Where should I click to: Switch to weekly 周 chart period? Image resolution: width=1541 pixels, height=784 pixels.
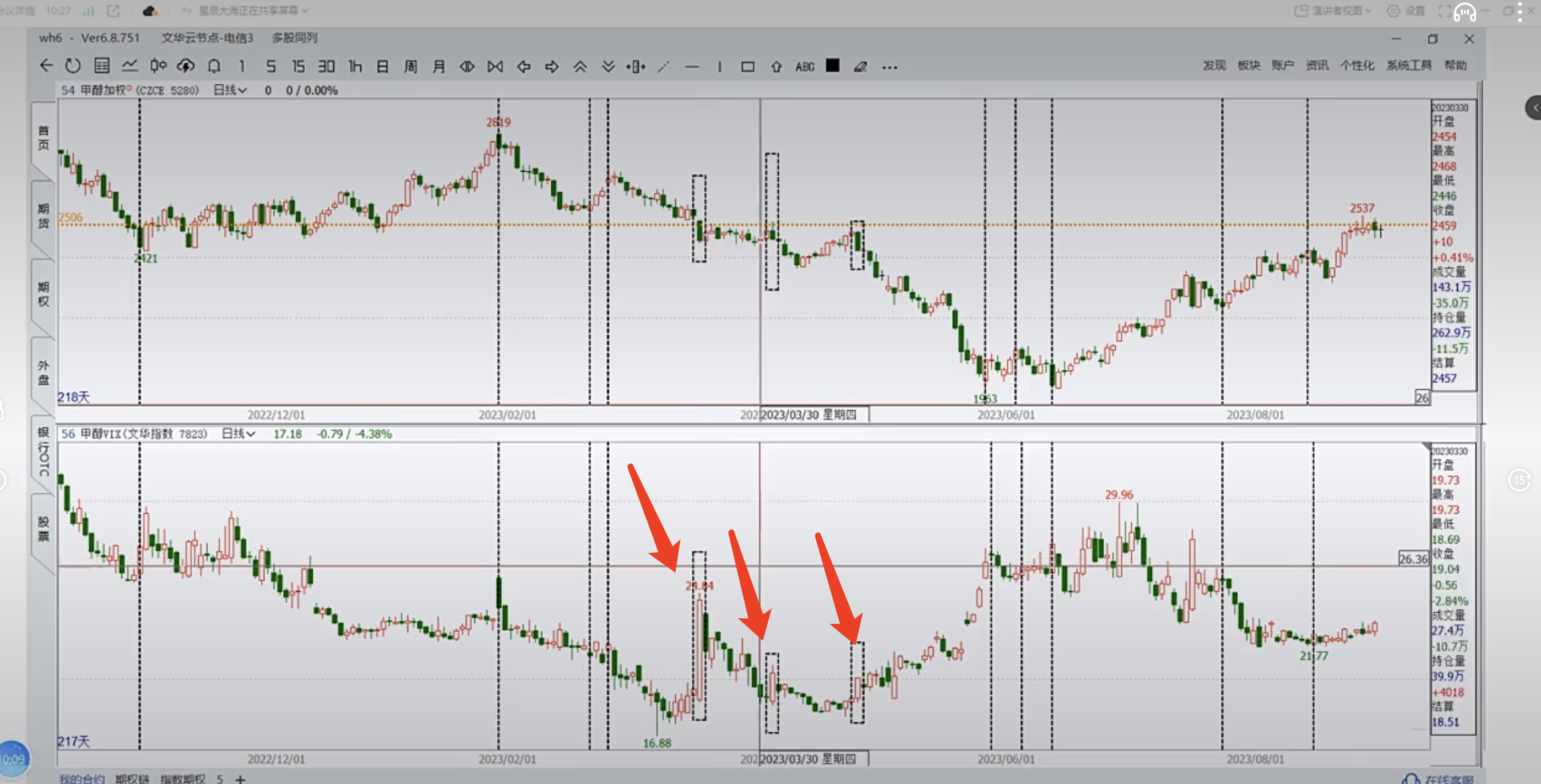410,66
